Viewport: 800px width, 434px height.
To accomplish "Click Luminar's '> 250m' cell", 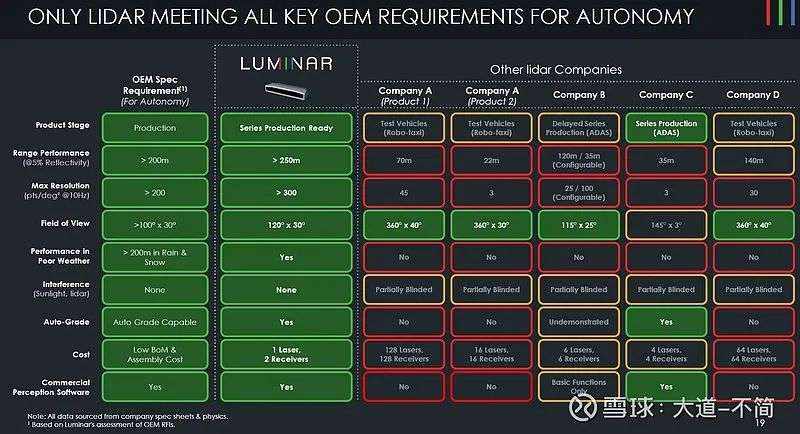I will tap(286, 160).
